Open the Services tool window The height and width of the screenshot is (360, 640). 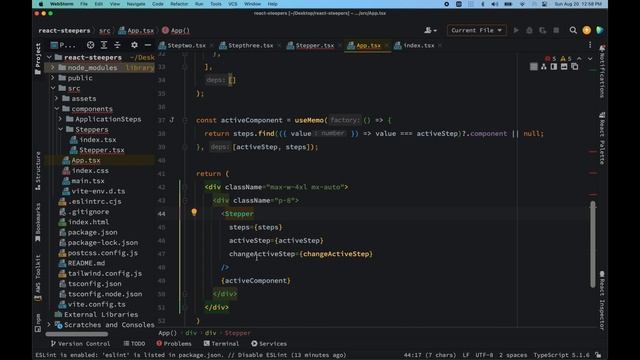269,344
